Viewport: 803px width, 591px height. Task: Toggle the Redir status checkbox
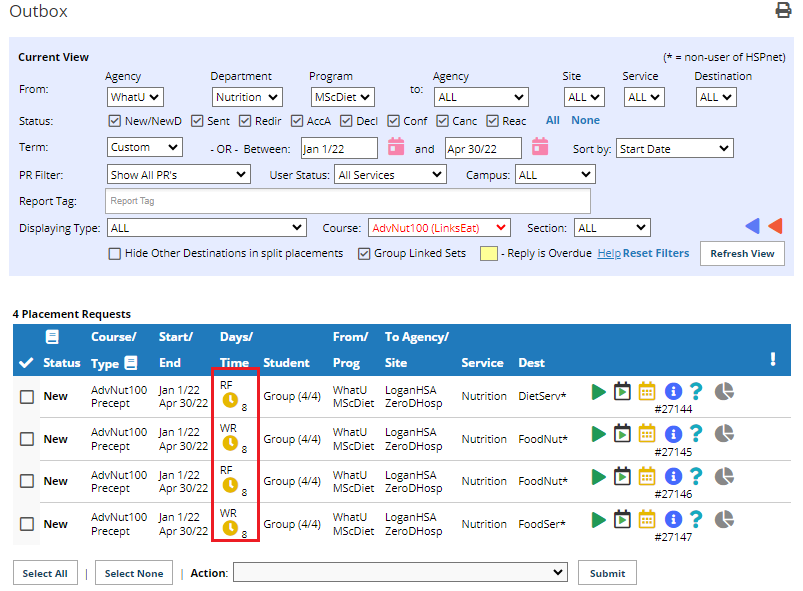[245, 121]
